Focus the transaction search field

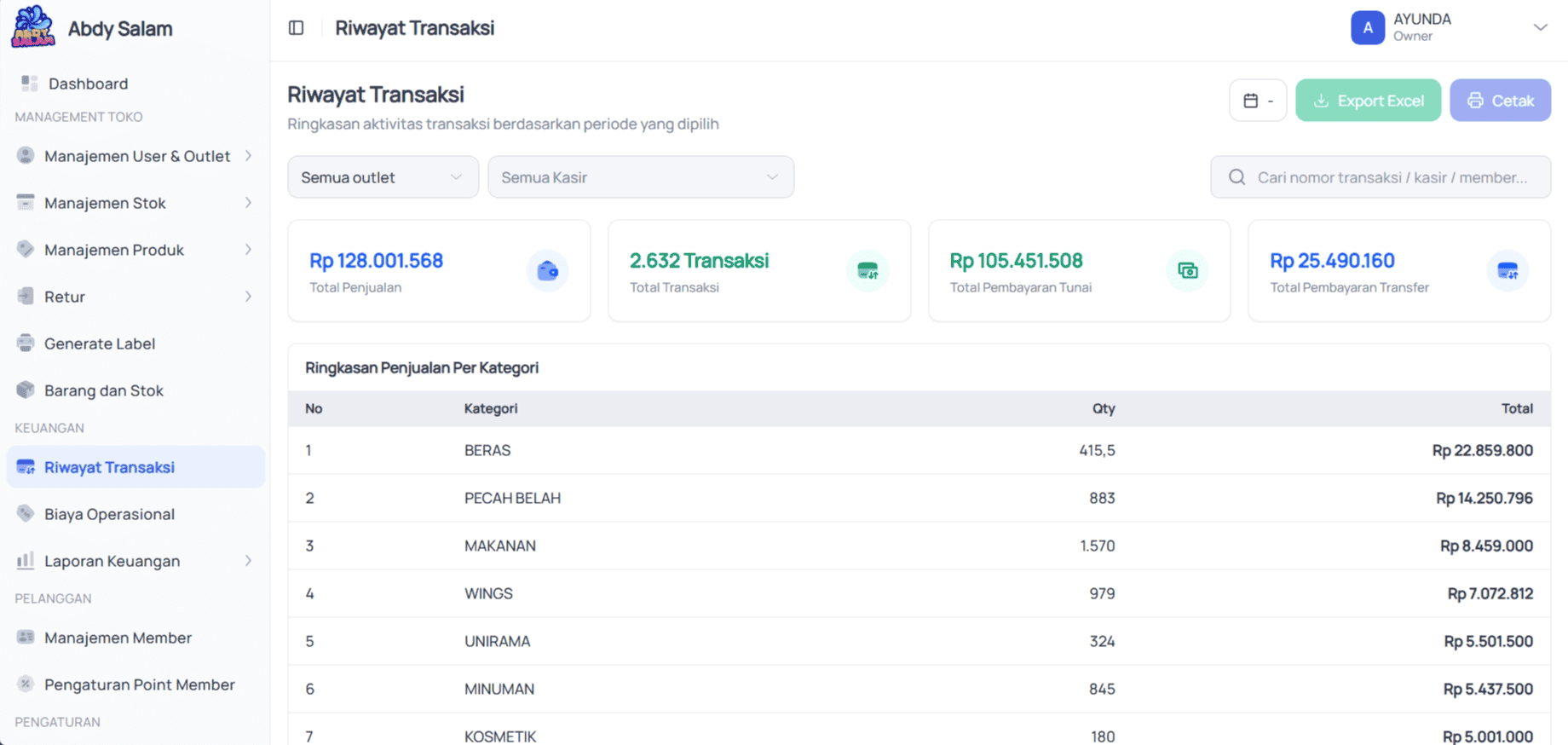1381,177
